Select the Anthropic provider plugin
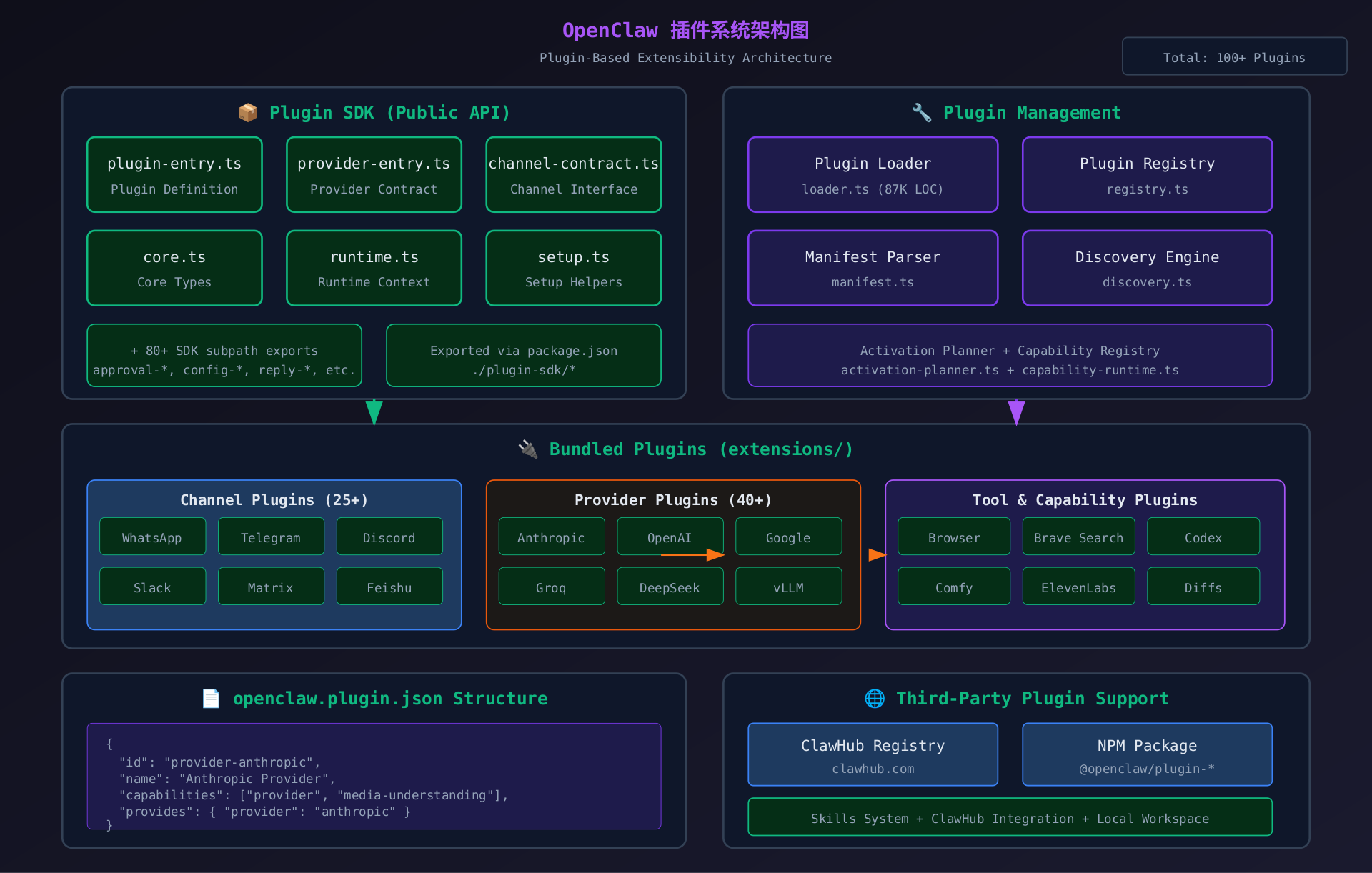1372x873 pixels. coord(551,537)
